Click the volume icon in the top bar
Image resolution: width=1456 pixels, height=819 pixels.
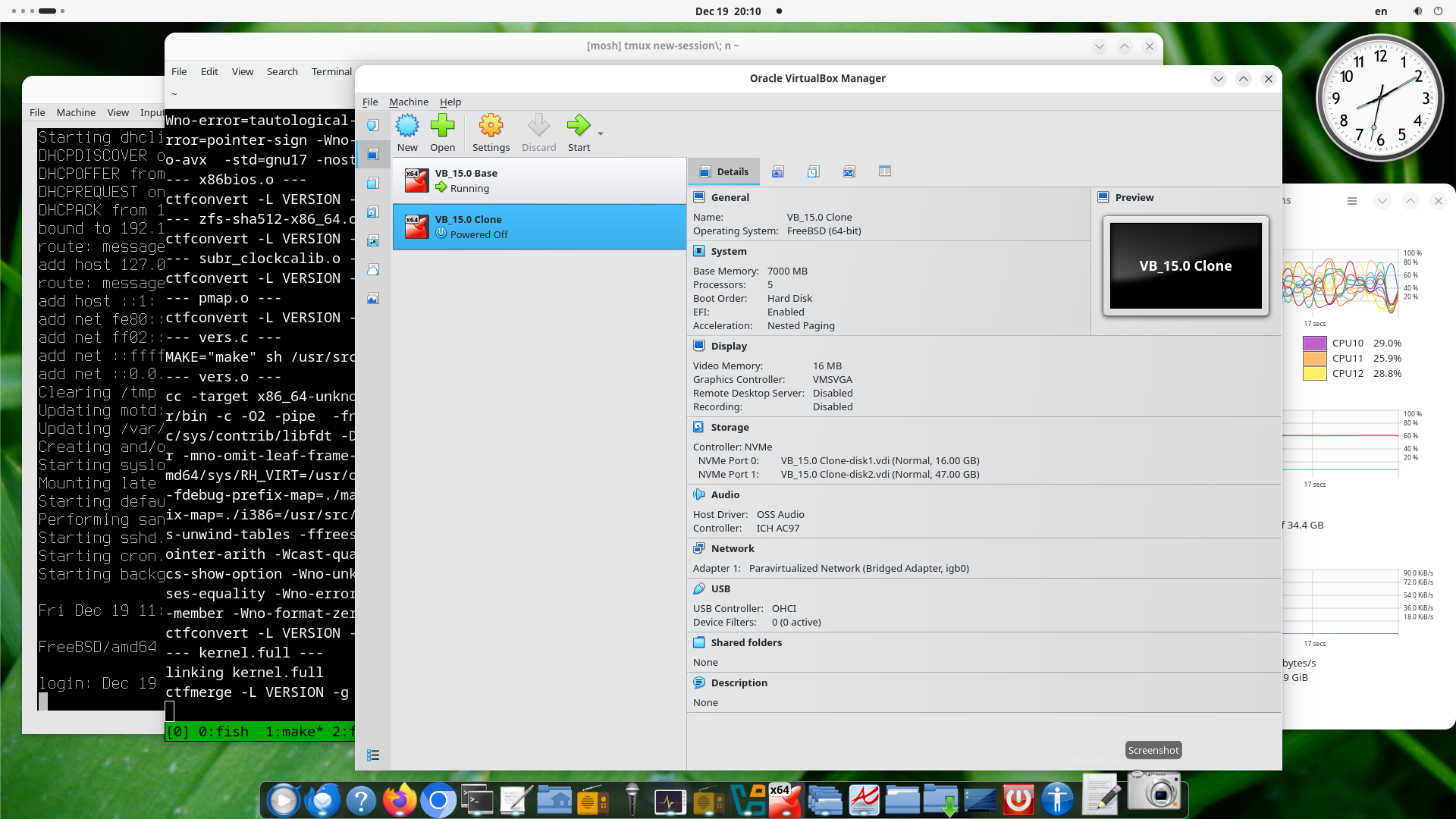(x=1417, y=11)
